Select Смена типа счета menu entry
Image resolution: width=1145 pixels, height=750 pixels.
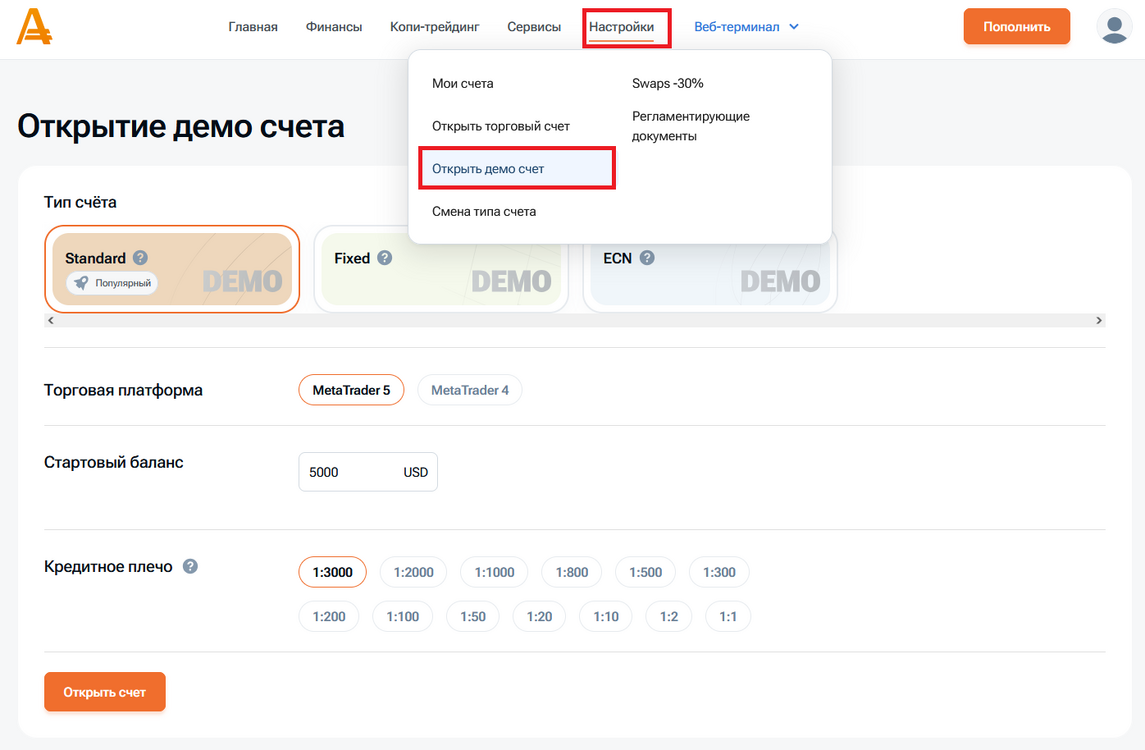(x=483, y=212)
